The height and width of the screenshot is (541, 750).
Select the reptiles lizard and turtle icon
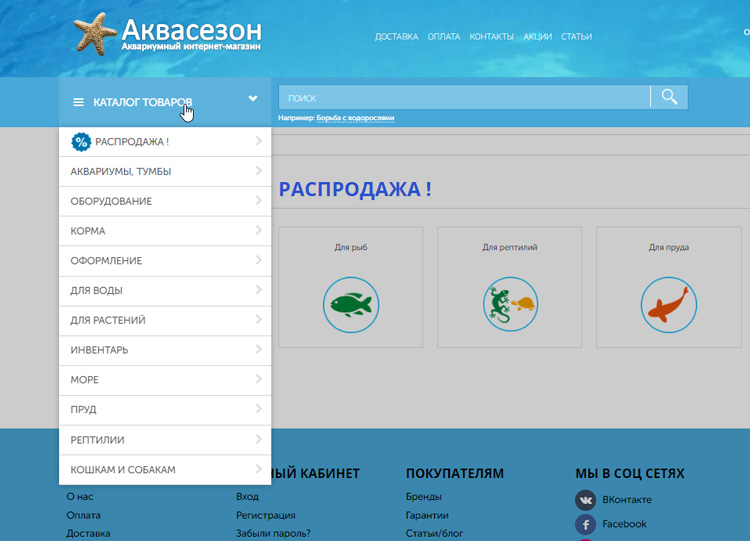point(509,304)
